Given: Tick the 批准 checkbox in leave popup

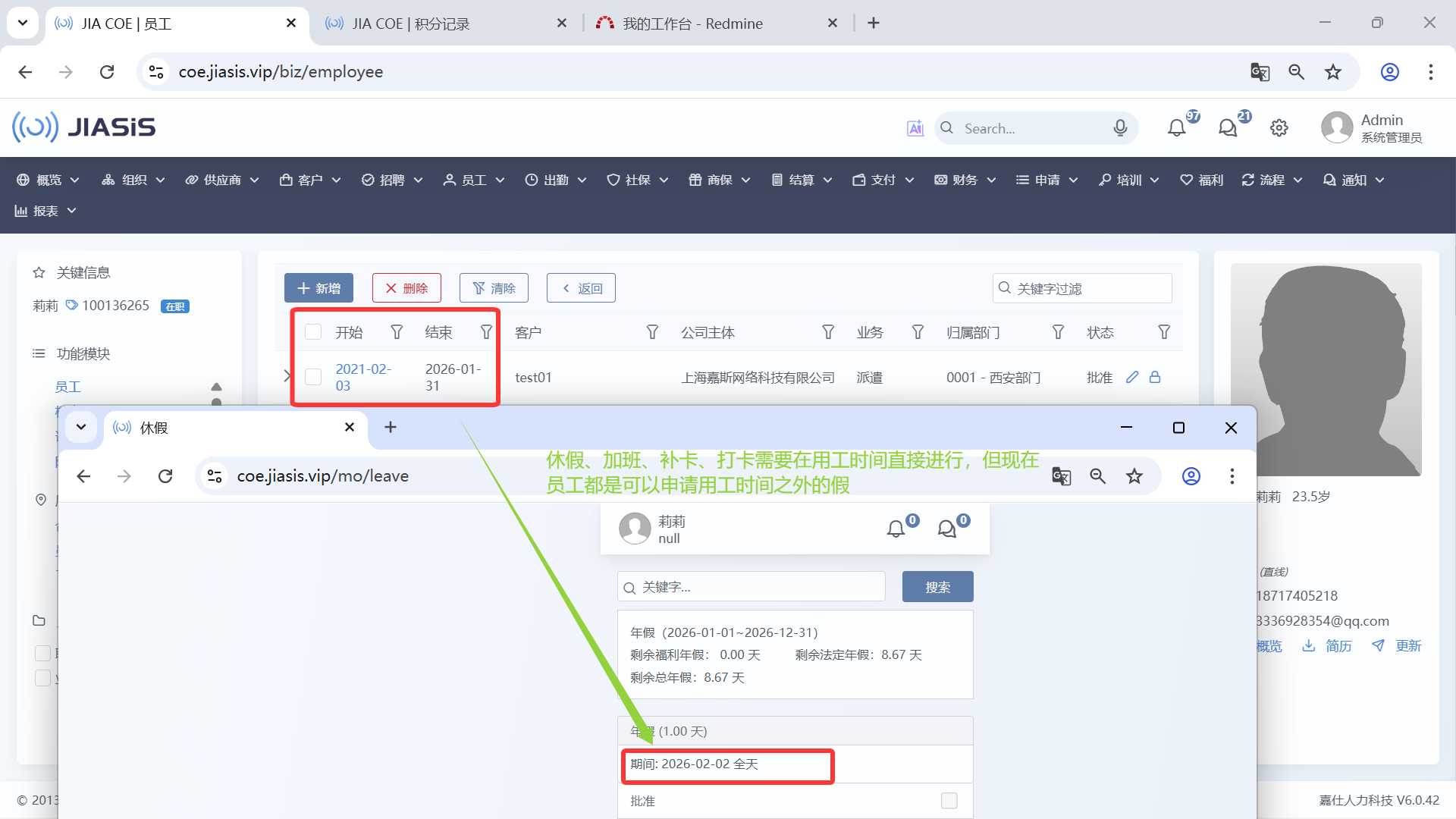Looking at the screenshot, I should point(949,801).
